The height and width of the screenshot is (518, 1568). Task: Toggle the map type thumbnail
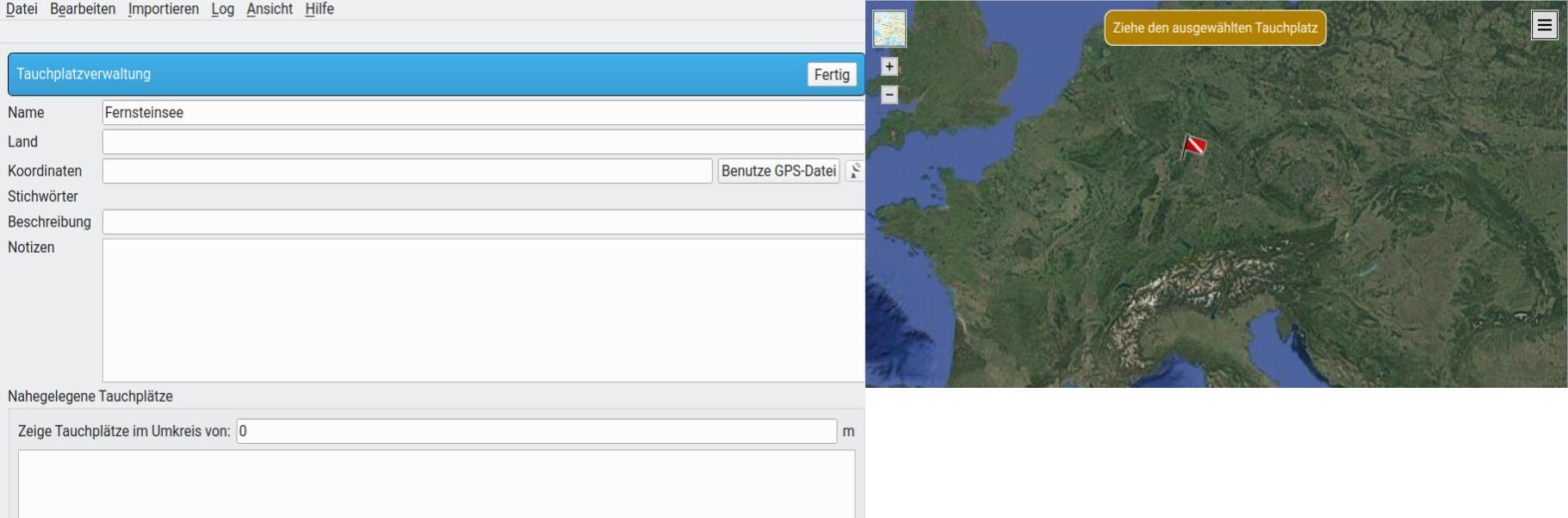tap(889, 28)
